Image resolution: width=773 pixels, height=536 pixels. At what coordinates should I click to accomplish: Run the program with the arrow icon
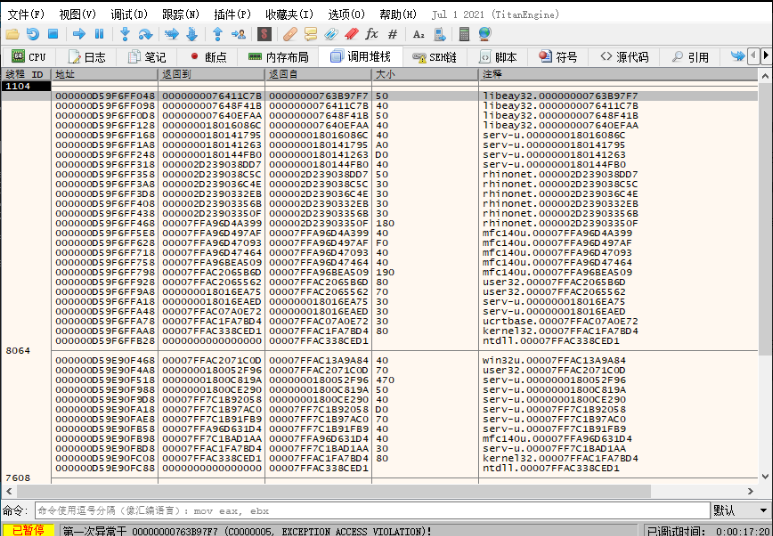coord(79,34)
